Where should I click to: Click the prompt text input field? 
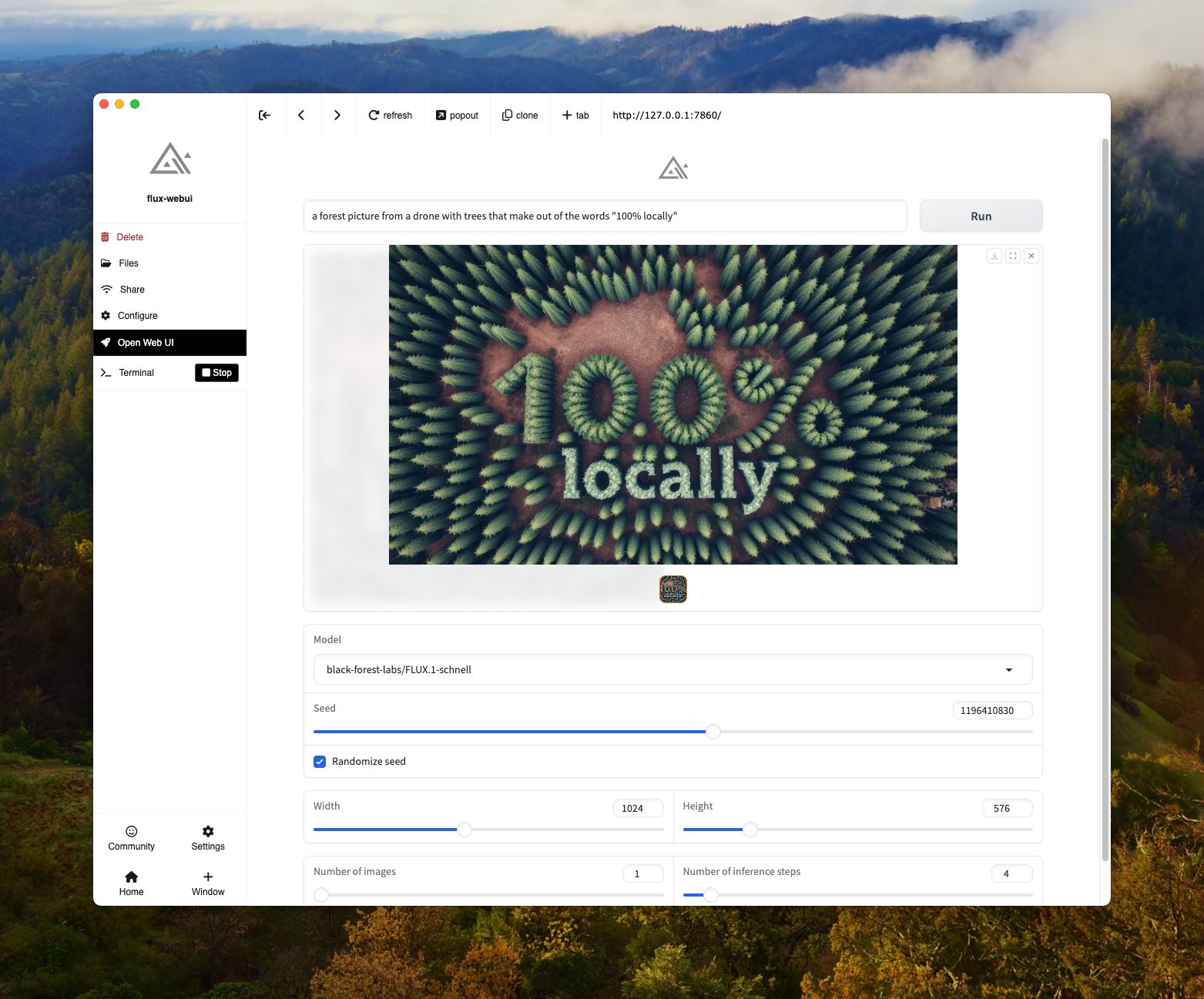[x=605, y=216]
